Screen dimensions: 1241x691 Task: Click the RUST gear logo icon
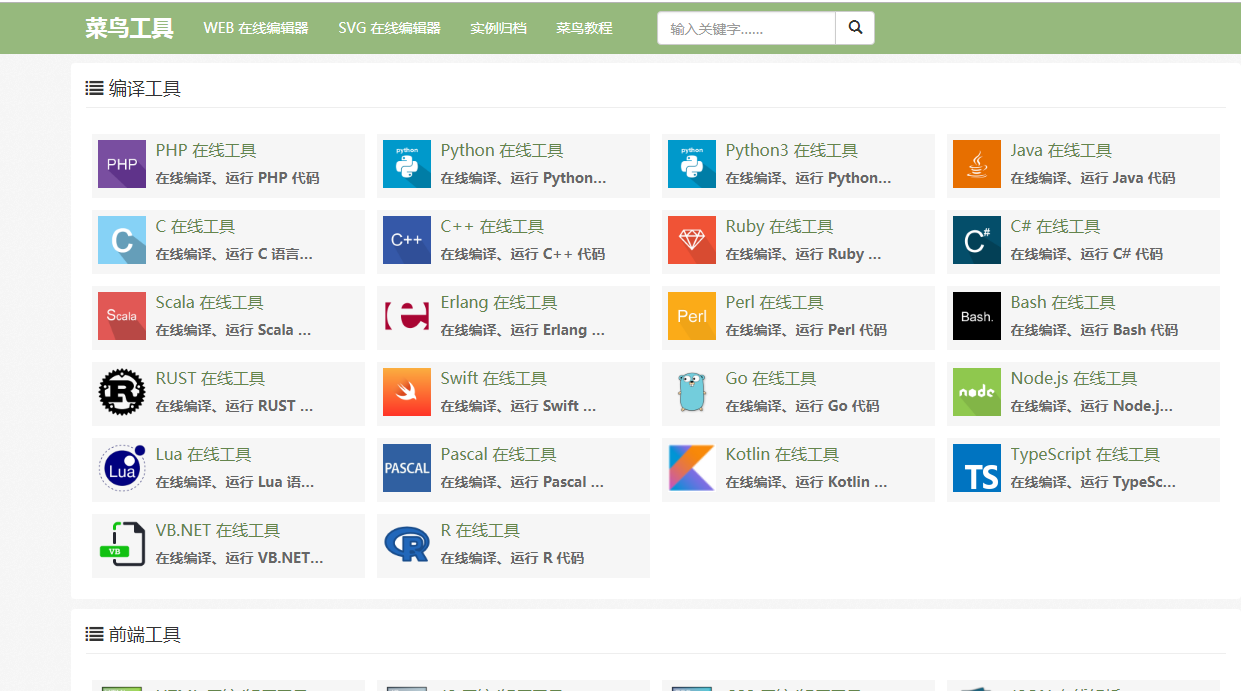[122, 392]
